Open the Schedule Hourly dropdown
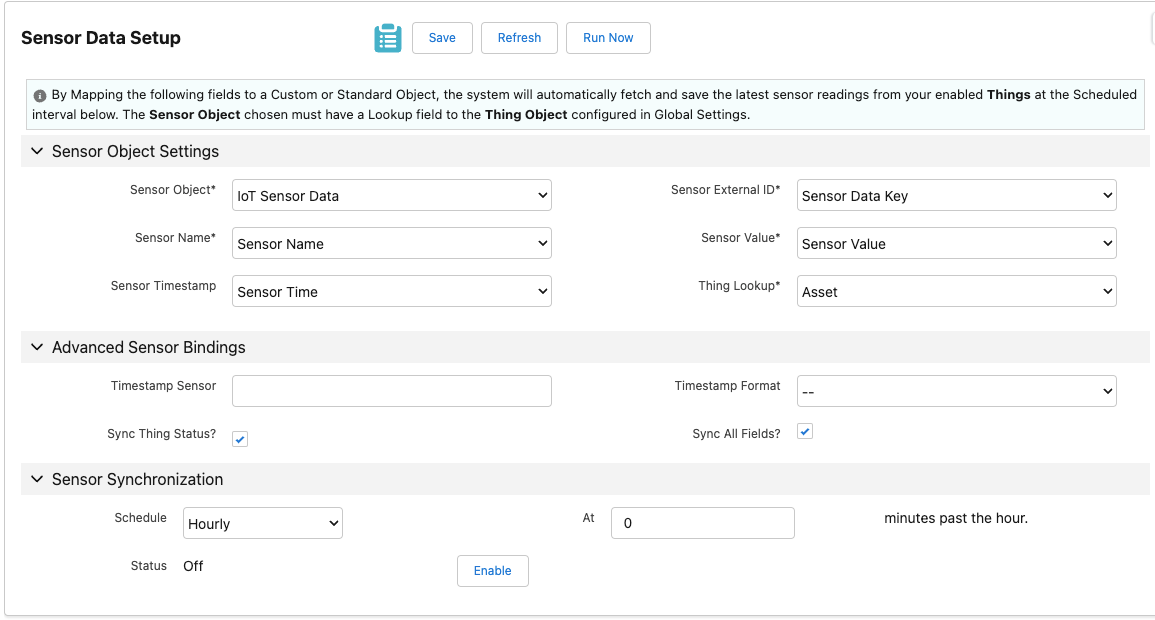The height and width of the screenshot is (620, 1155). [263, 523]
